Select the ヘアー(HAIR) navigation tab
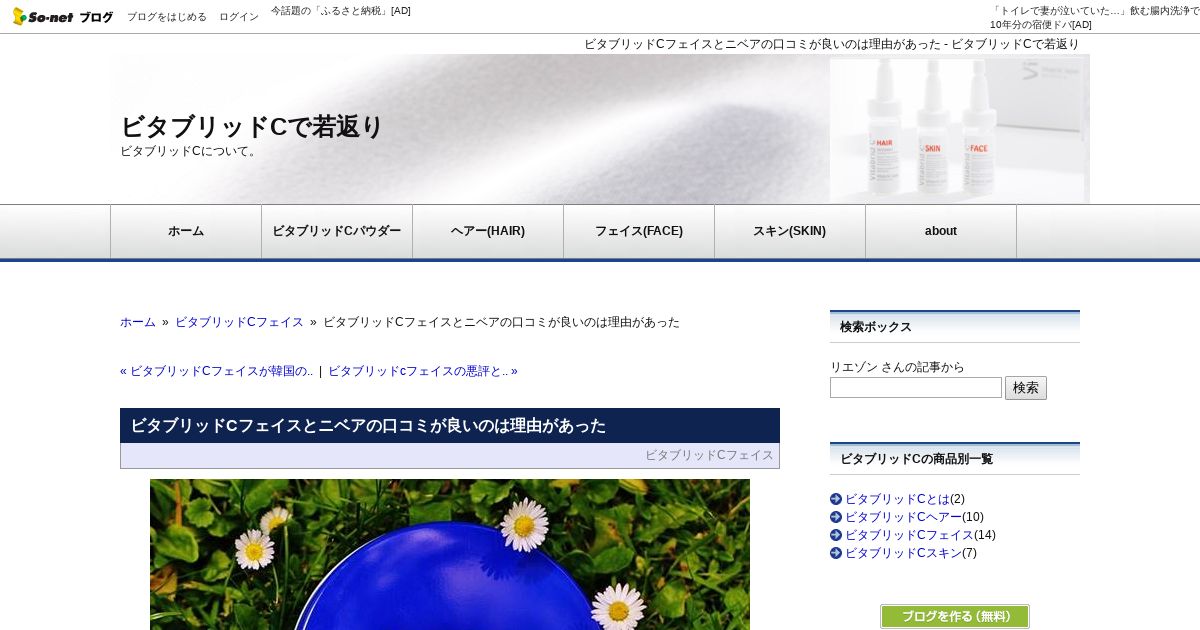1200x630 pixels. 488,231
